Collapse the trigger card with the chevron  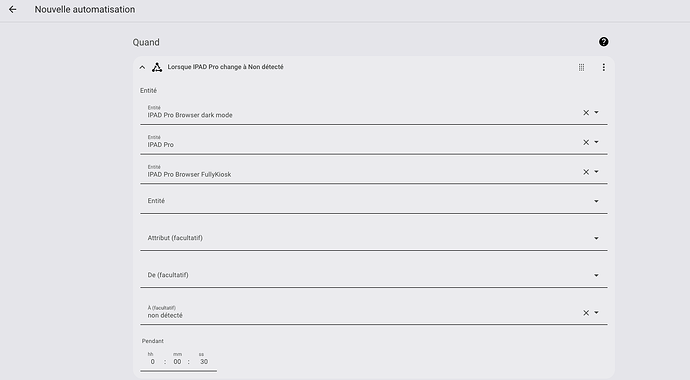click(142, 67)
